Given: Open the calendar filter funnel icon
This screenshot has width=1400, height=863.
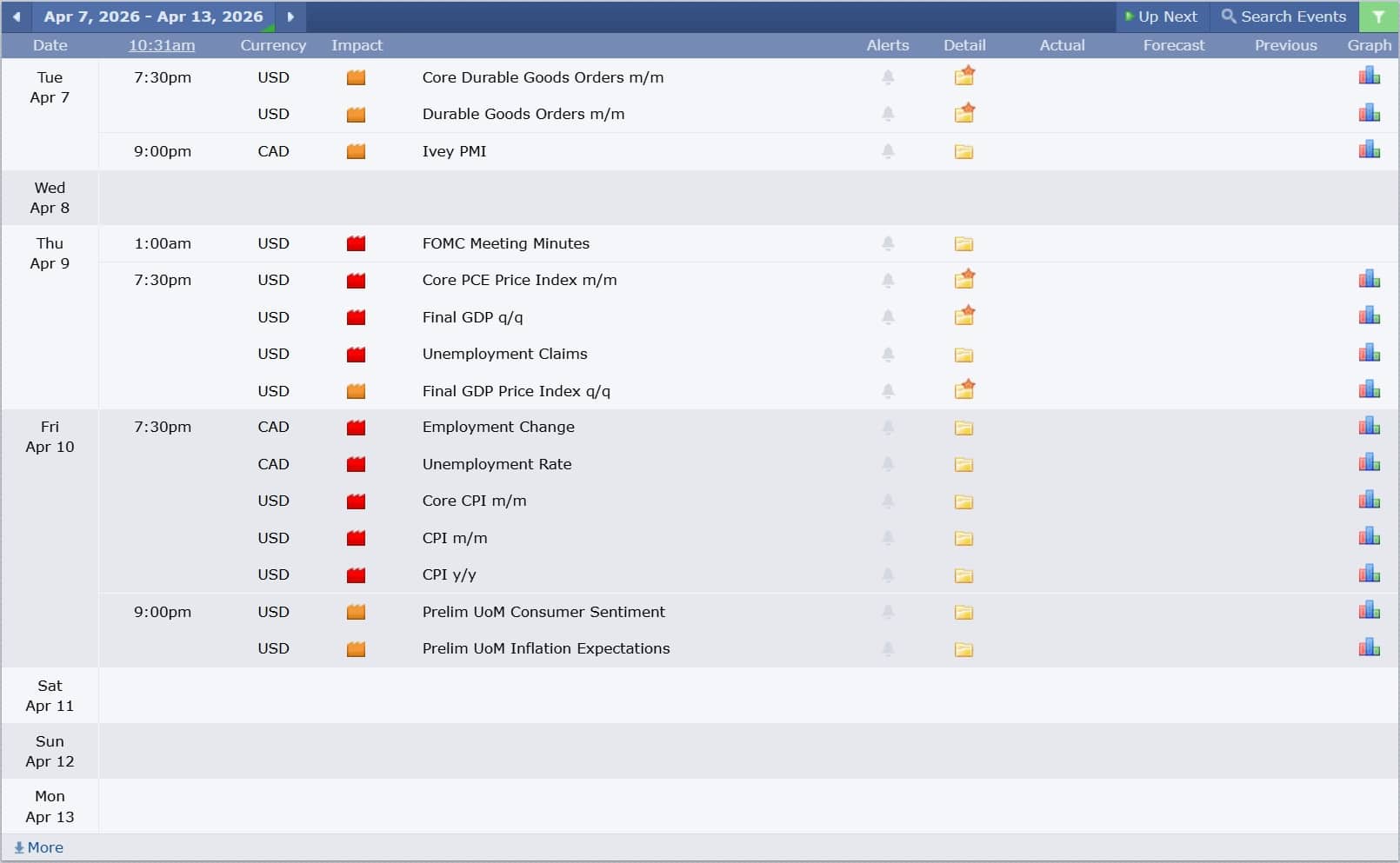Looking at the screenshot, I should pyautogui.click(x=1378, y=17).
